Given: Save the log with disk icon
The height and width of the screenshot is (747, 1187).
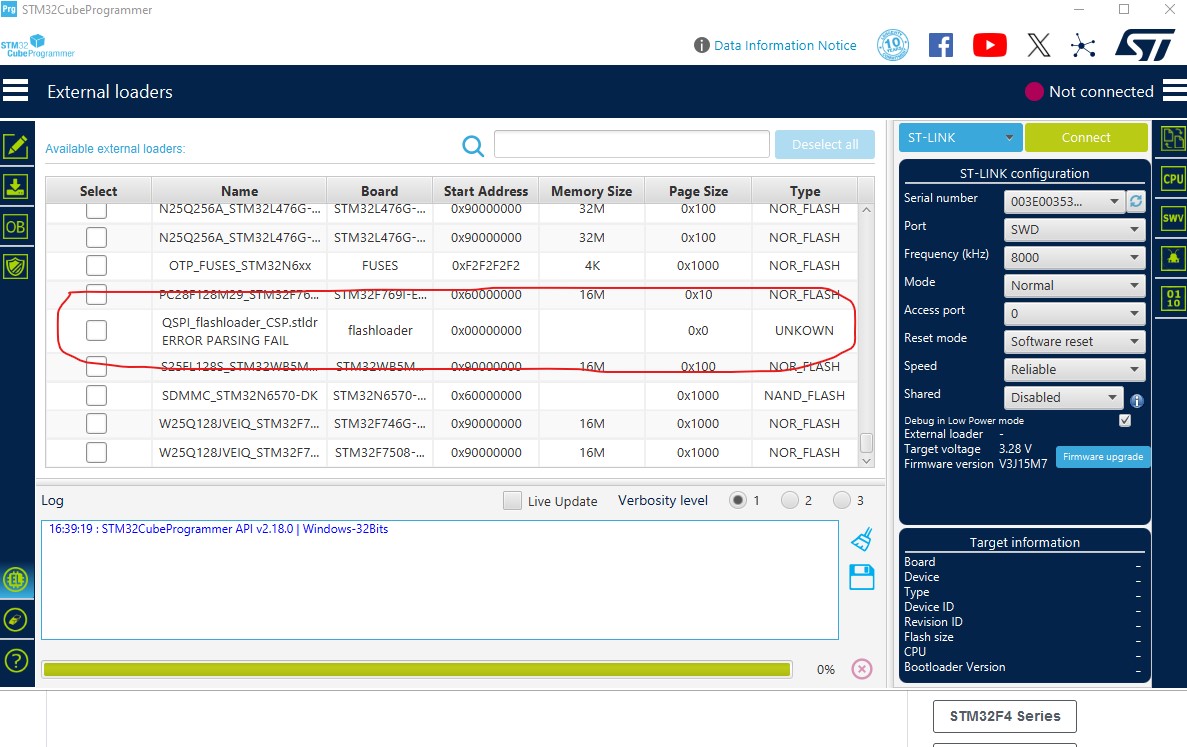Looking at the screenshot, I should [862, 577].
